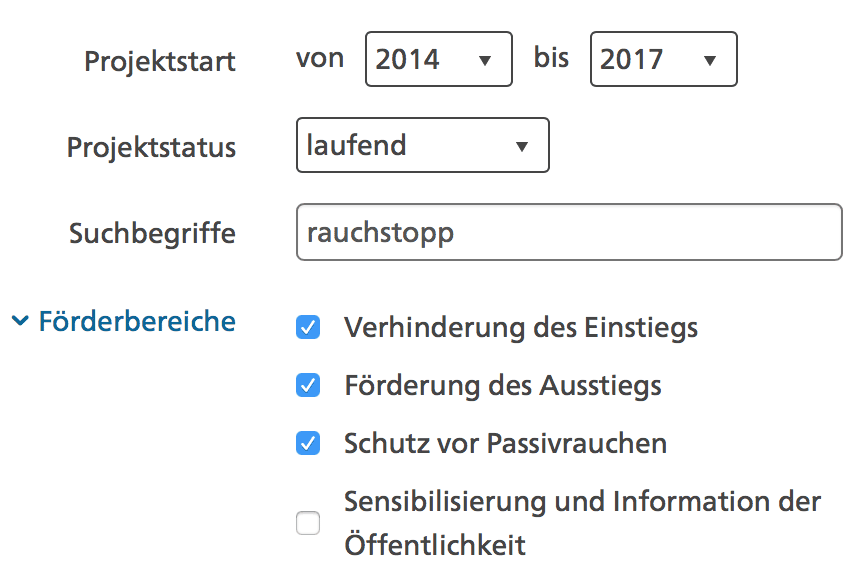Image resolution: width=860 pixels, height=573 pixels.
Task: Uncheck the 'Verhinderung des Einstiegs' checkbox
Action: [x=309, y=328]
